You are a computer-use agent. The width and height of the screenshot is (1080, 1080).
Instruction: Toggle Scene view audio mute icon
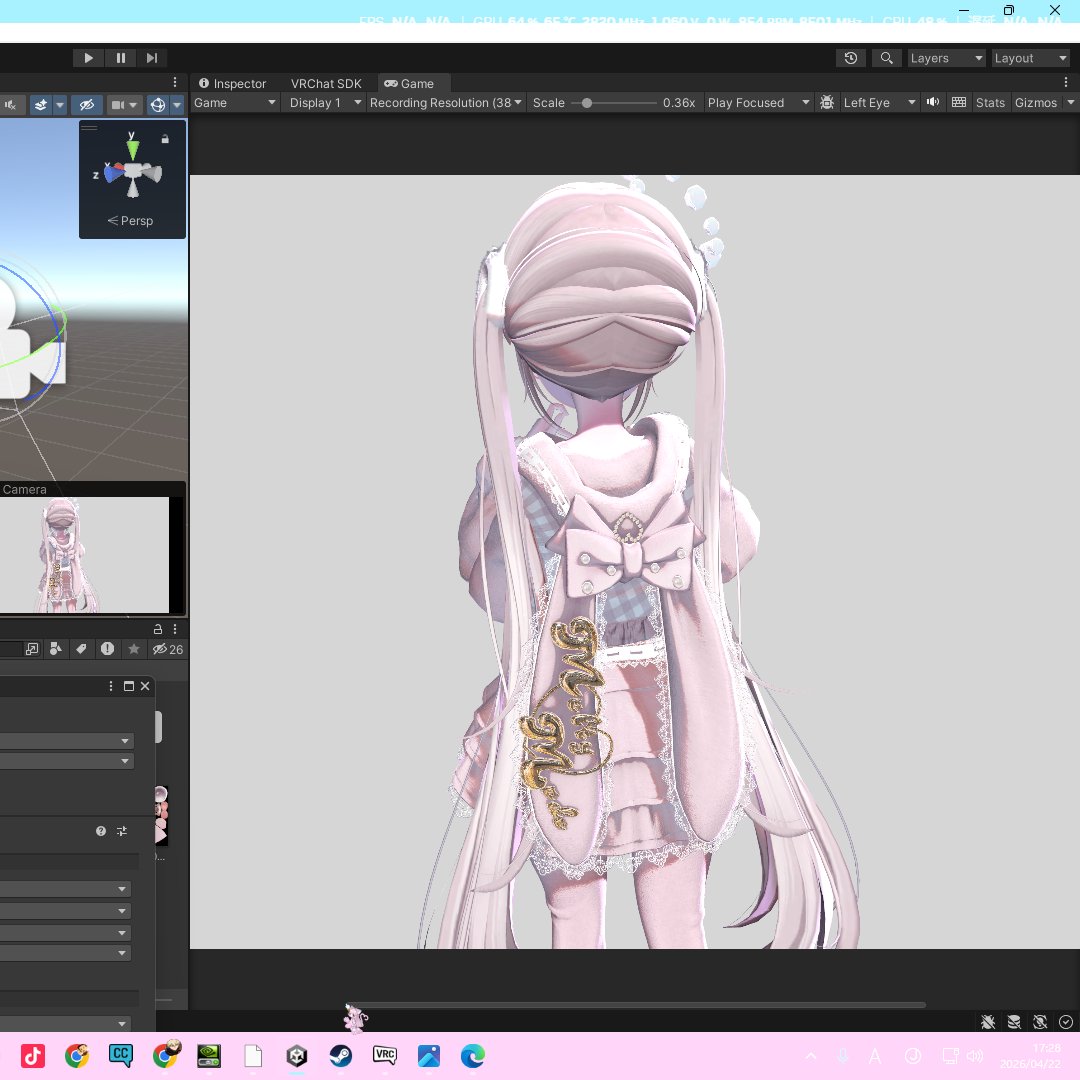pos(10,105)
